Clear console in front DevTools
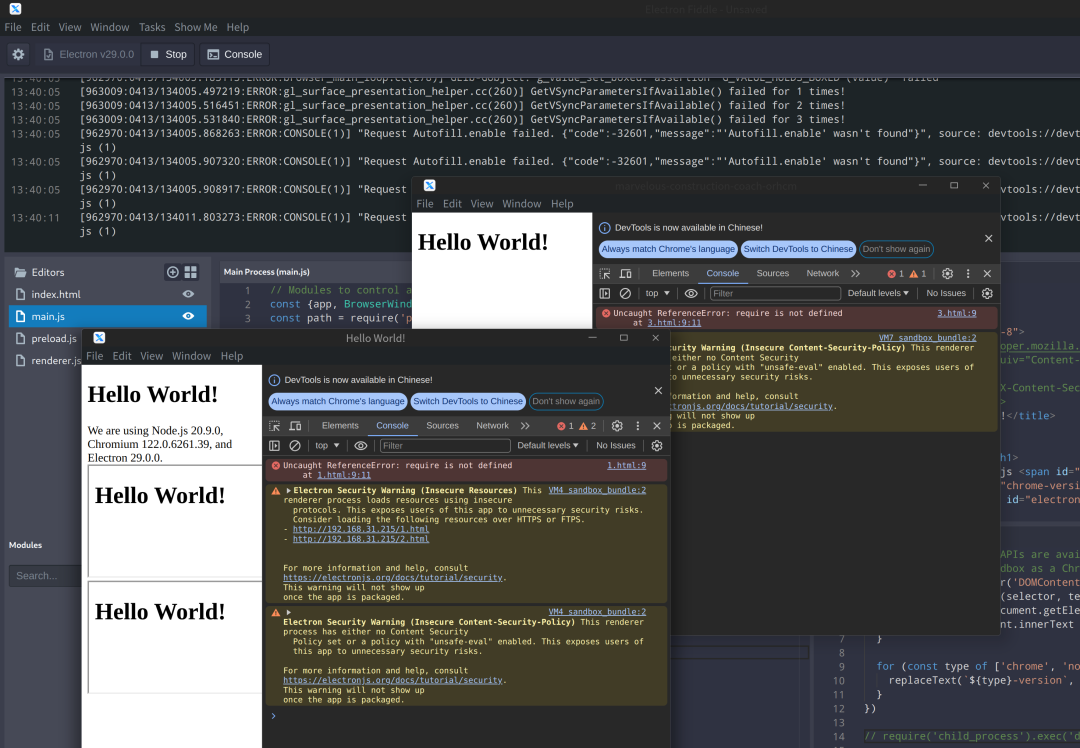The width and height of the screenshot is (1080, 748). 295,446
